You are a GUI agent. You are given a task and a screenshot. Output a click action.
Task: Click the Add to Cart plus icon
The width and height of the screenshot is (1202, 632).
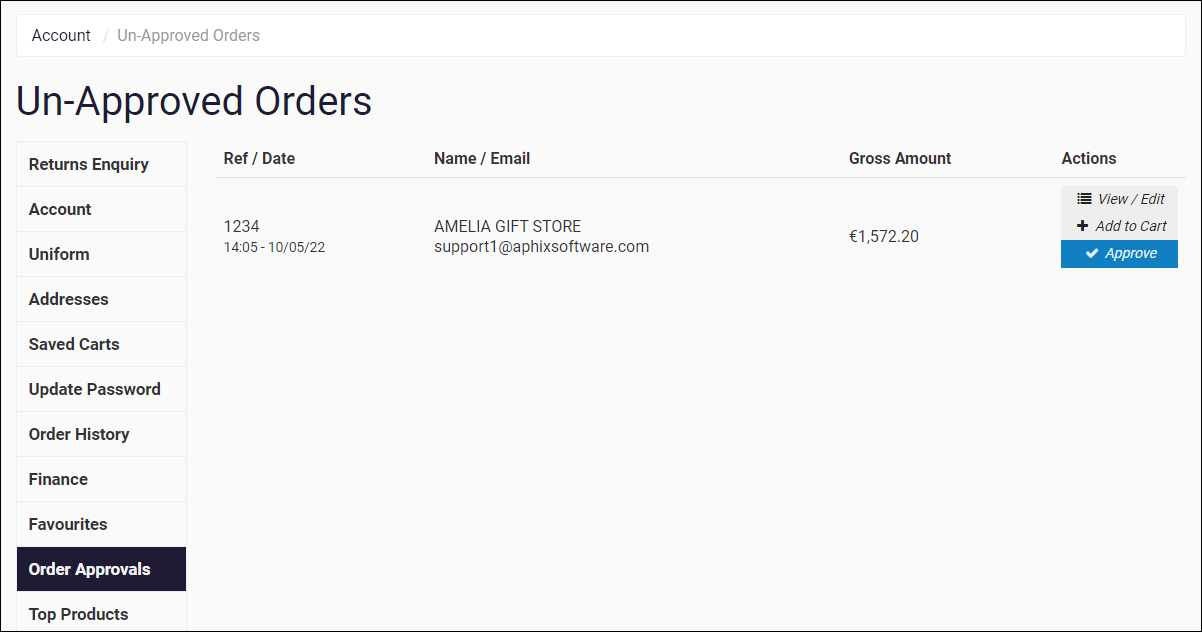1082,226
